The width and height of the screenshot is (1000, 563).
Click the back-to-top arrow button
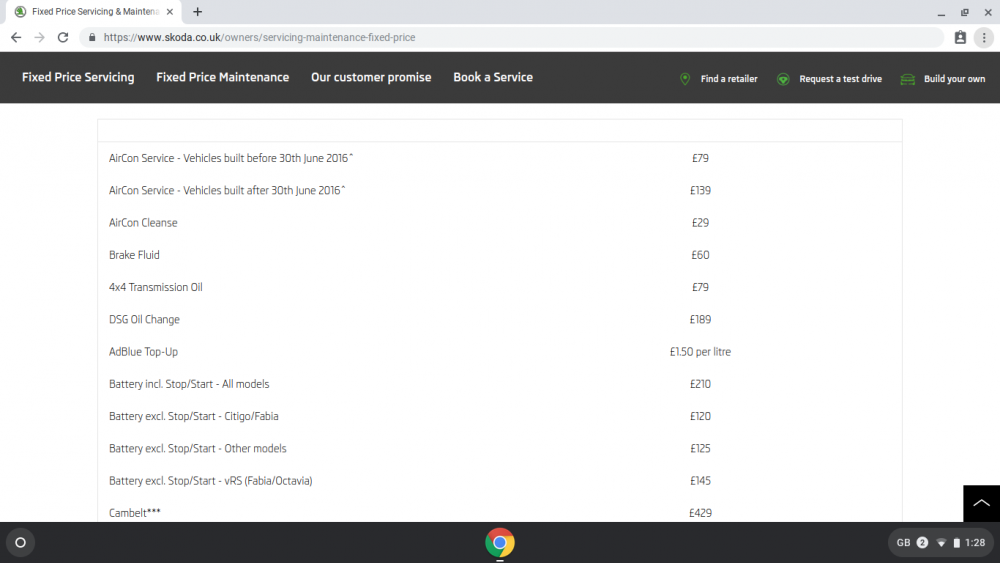[982, 504]
